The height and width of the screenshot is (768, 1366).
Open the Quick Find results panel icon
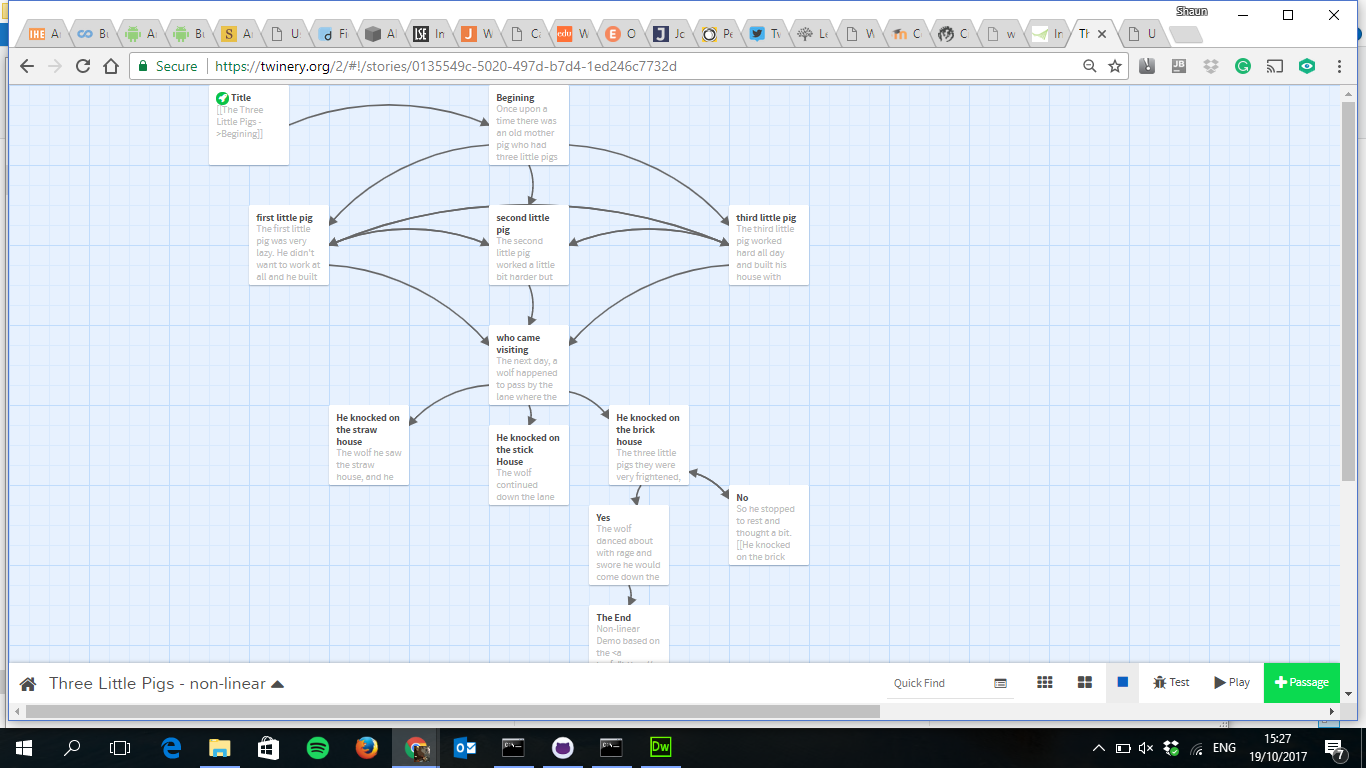1001,683
